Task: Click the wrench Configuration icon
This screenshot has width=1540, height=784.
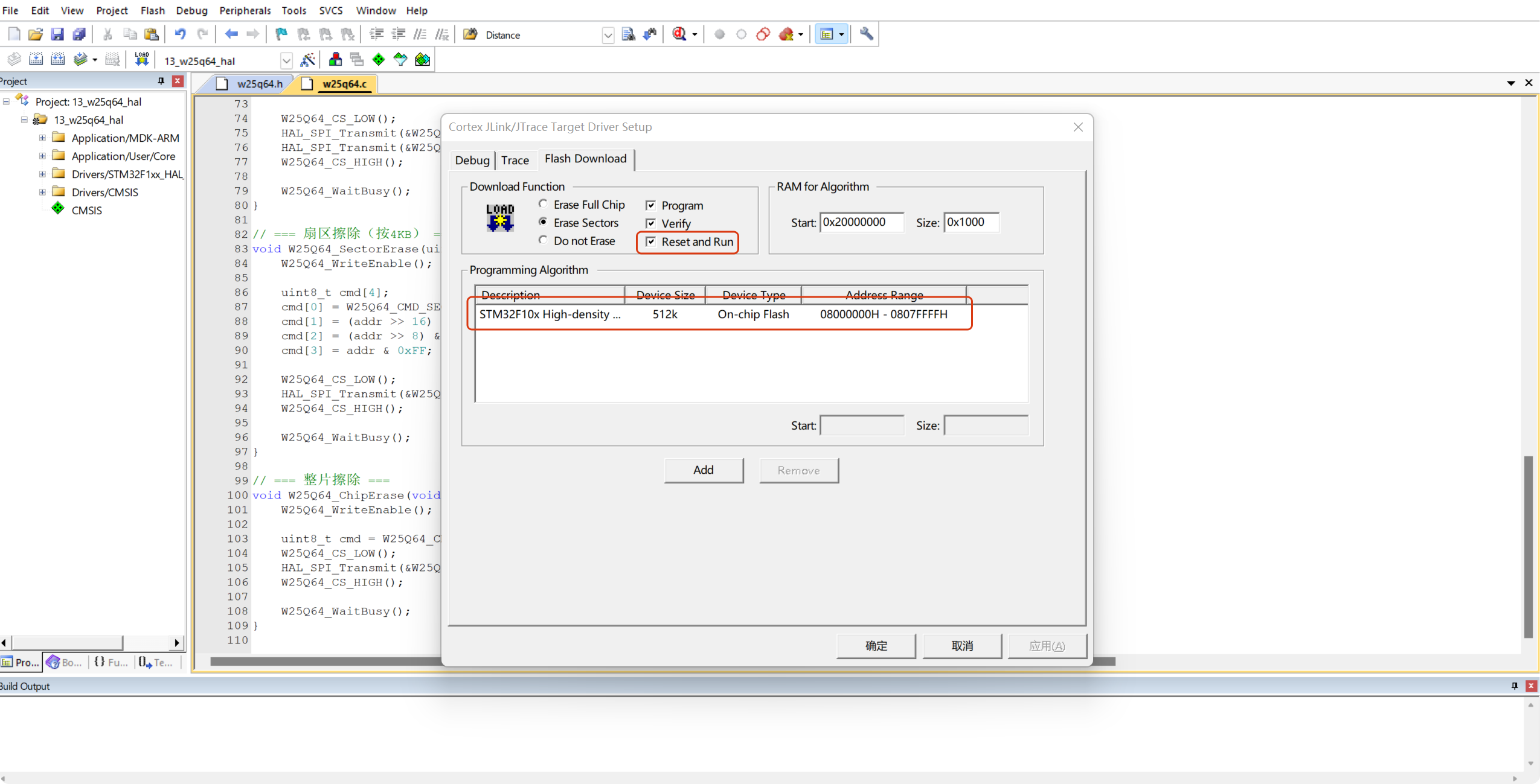Action: 866,34
